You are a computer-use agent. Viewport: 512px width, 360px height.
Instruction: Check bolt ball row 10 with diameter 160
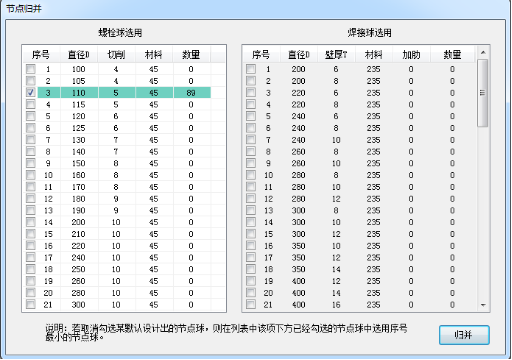(x=31, y=175)
